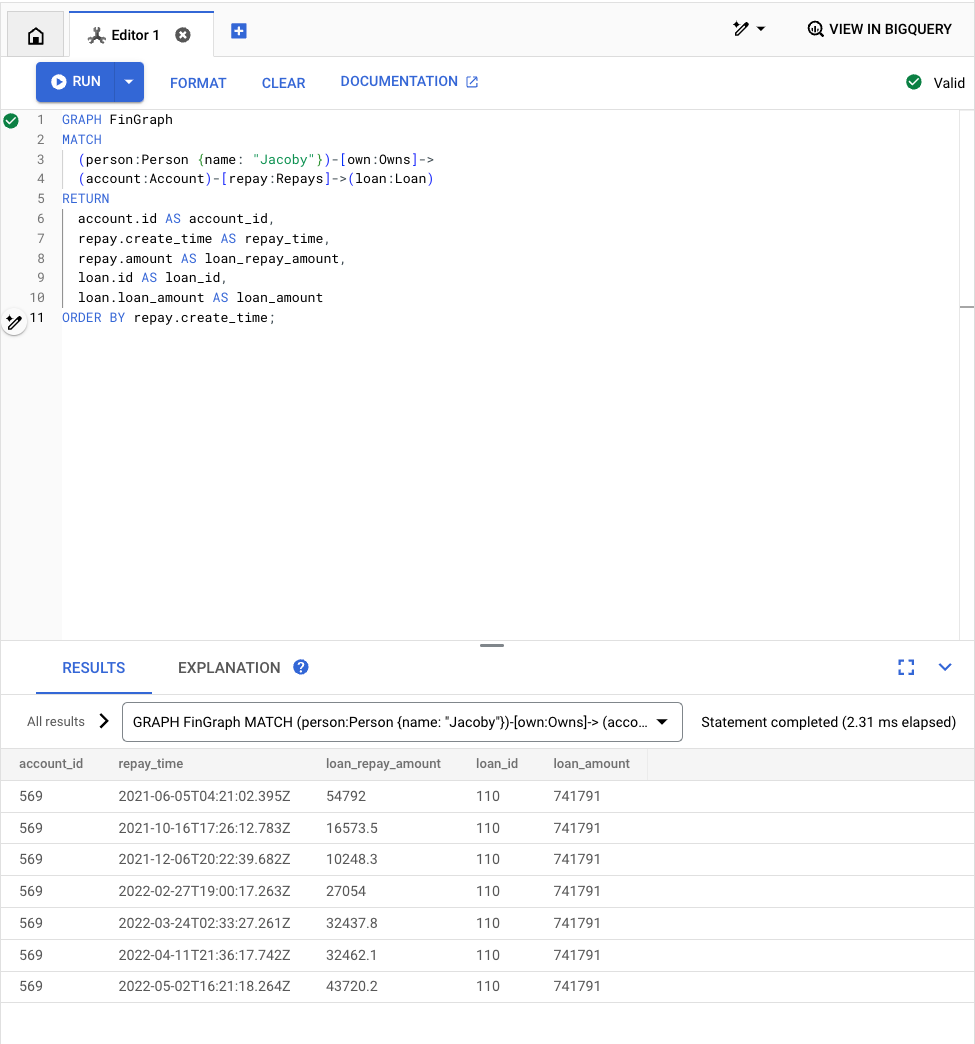Switch to the Explanation tab
This screenshot has height=1044, width=975.
[x=229, y=668]
